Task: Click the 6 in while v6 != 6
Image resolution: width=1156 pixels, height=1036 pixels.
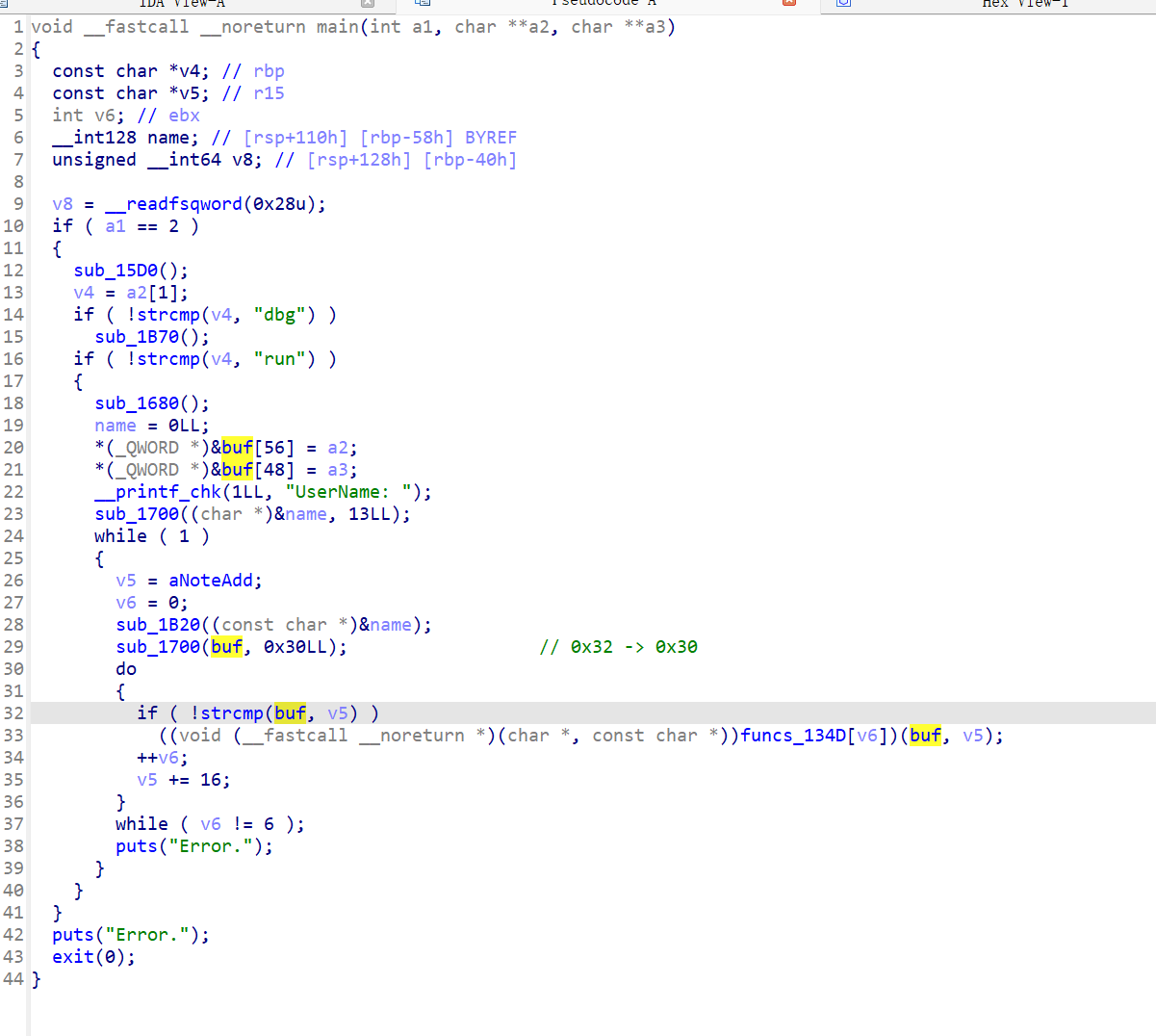Action: coord(270,824)
